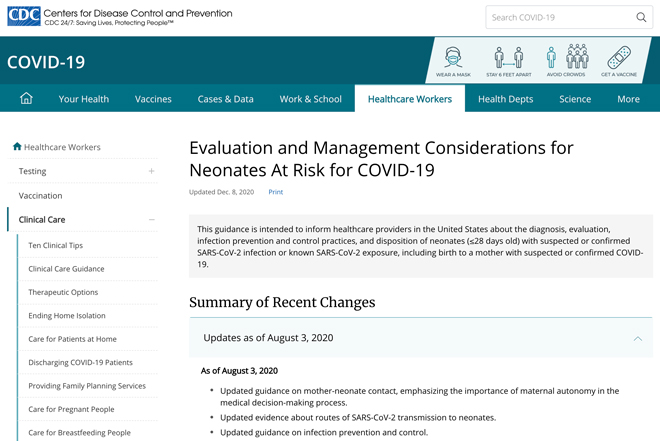Open Care for Breastfeeding People
This screenshot has width=660, height=441.
point(80,433)
